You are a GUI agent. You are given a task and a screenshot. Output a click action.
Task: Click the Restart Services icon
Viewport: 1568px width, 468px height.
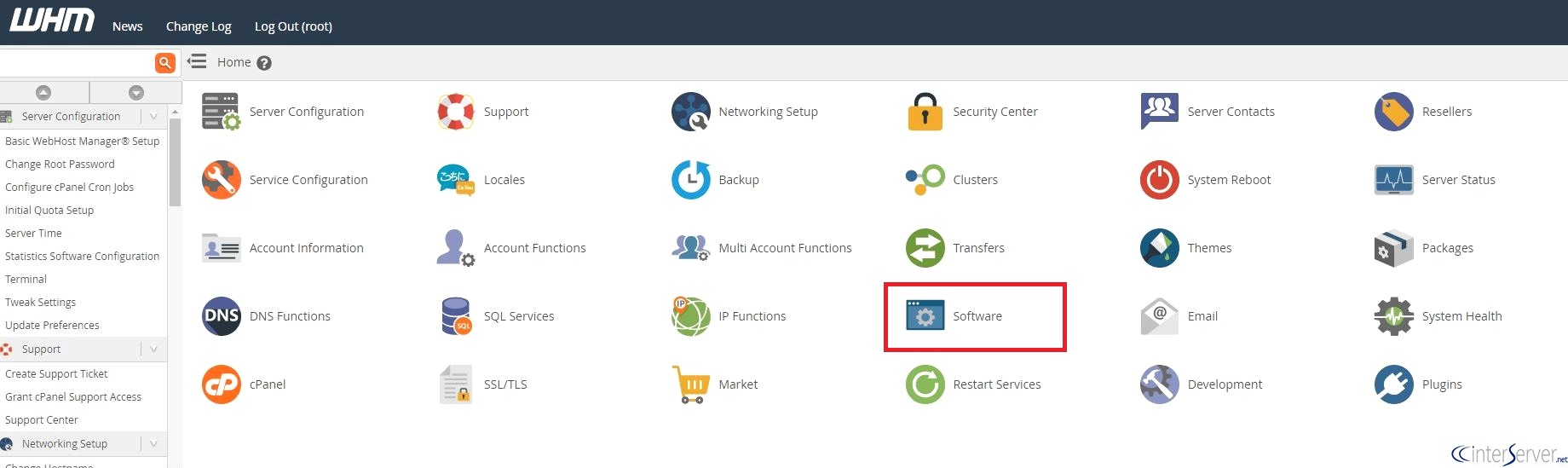925,384
